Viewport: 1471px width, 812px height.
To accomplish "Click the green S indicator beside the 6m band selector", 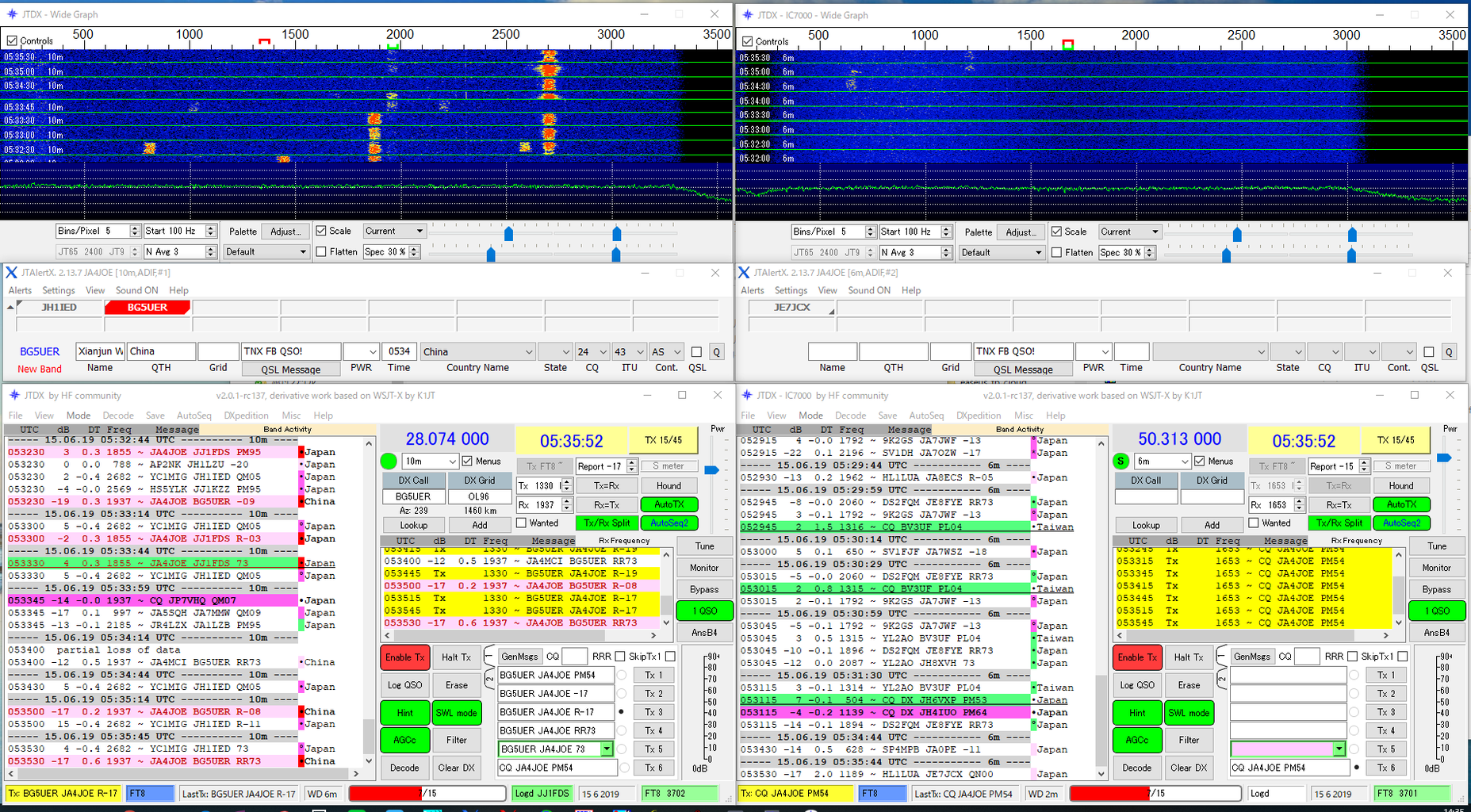I will coord(1120,461).
